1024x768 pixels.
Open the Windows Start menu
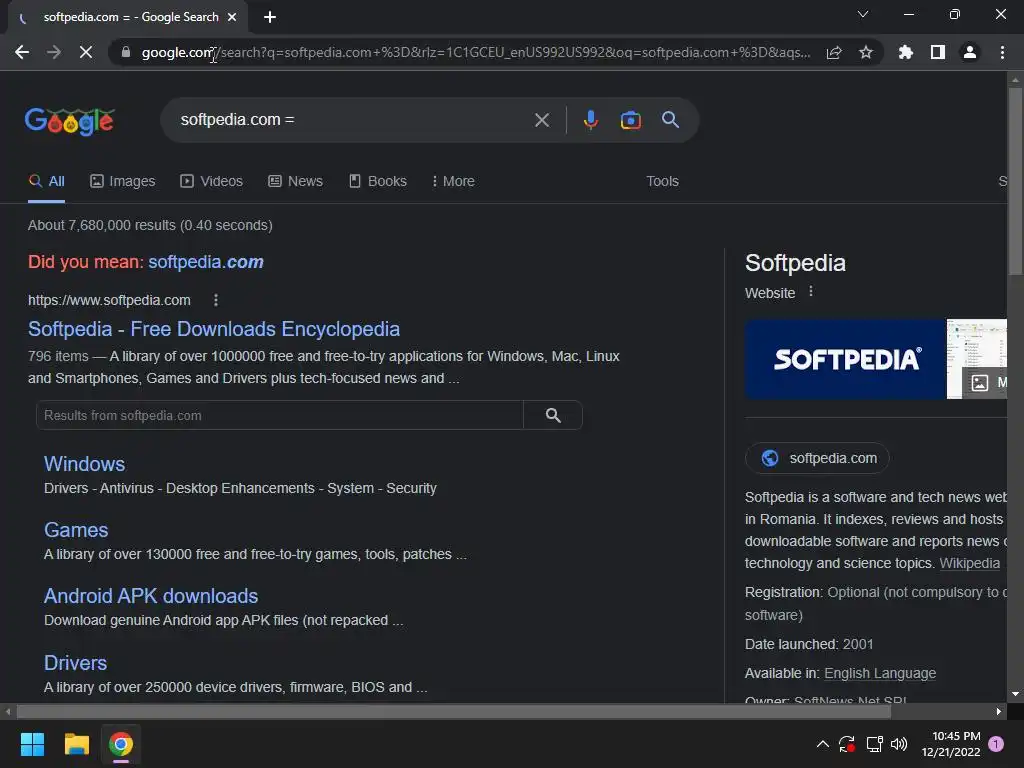point(32,744)
